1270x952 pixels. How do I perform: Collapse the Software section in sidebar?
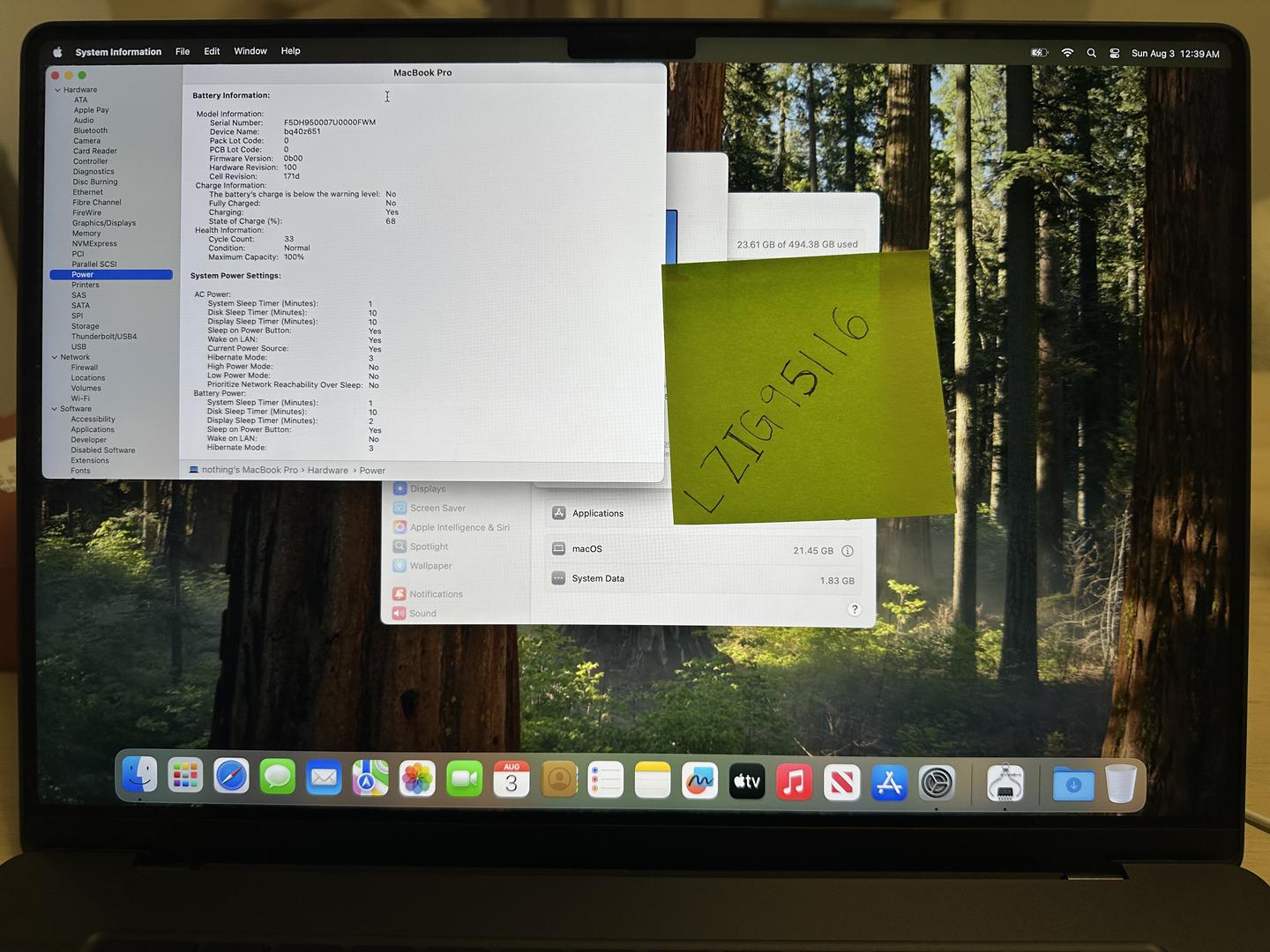(x=54, y=409)
